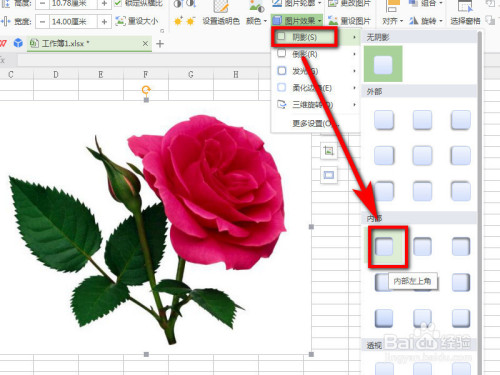Apply inner shadow top-center preset

422,247
